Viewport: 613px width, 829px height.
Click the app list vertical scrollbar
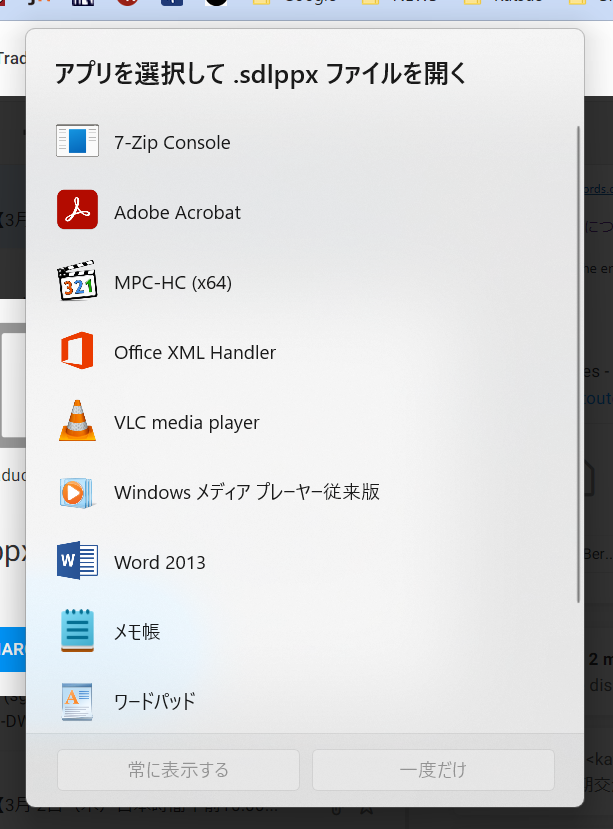(578, 364)
